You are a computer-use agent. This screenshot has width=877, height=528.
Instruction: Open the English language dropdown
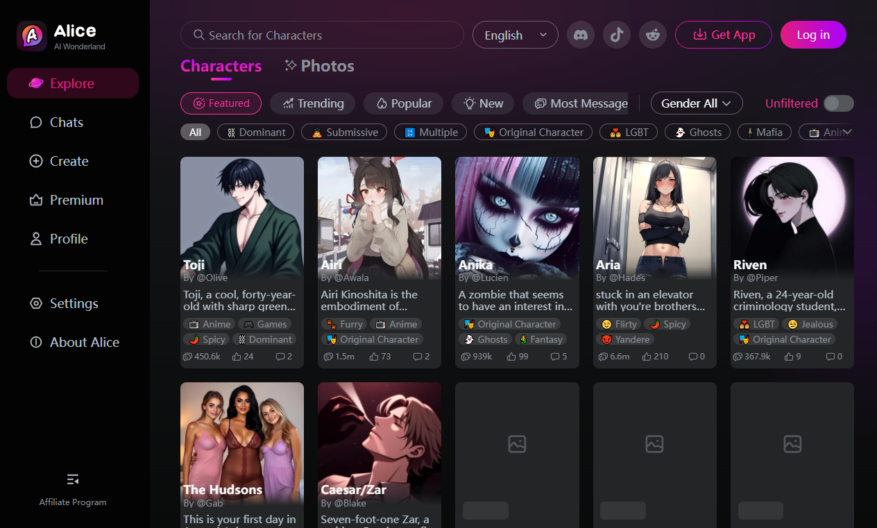(515, 35)
